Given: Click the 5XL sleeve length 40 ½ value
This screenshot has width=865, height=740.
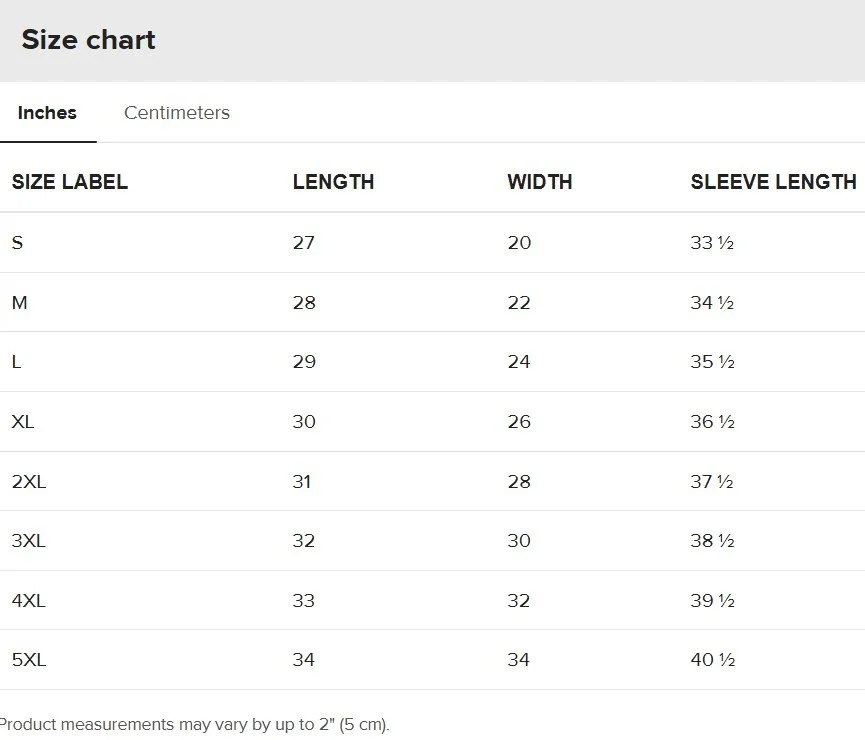Looking at the screenshot, I should pyautogui.click(x=713, y=660).
